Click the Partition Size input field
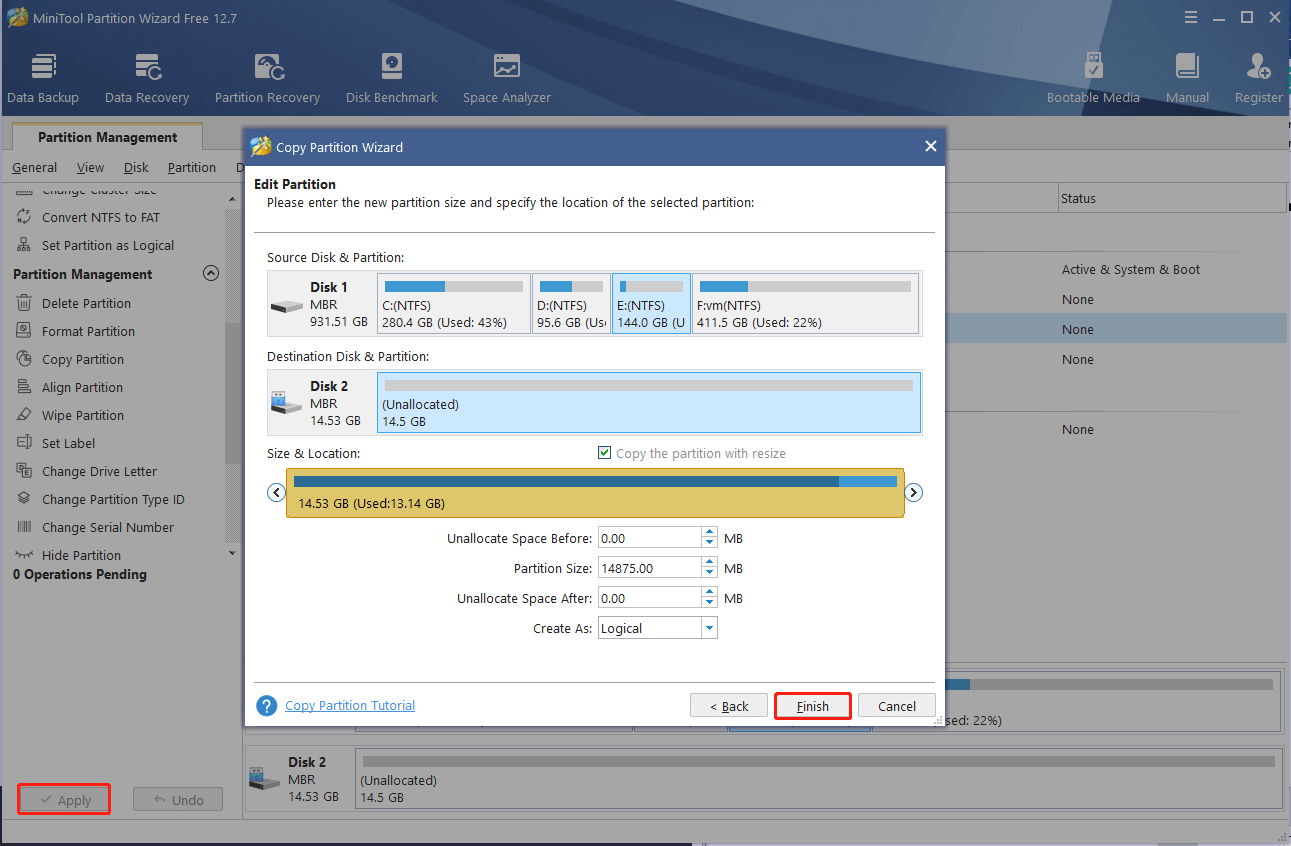 [x=650, y=568]
